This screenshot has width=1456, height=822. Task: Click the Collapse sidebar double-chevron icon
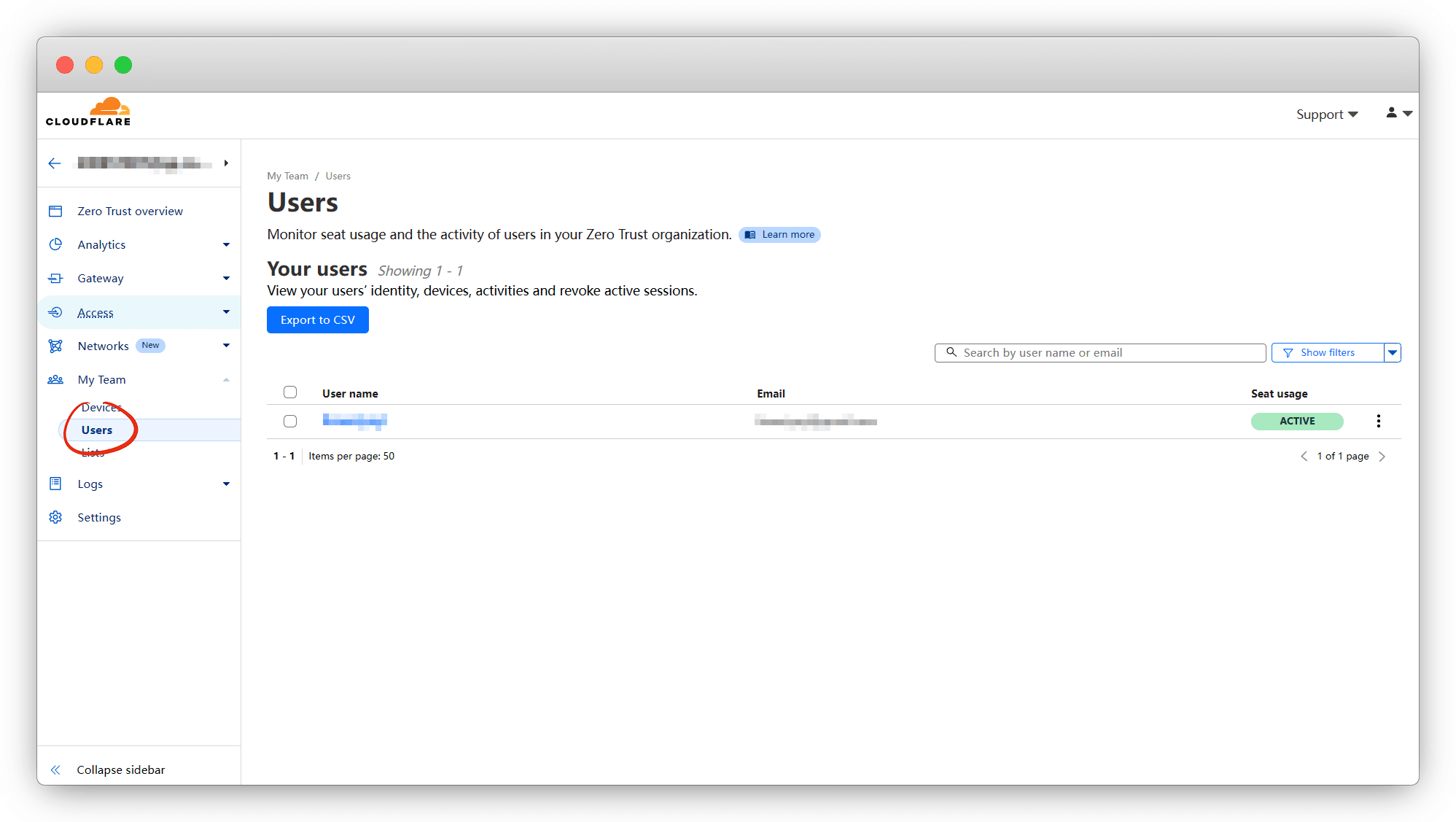[x=55, y=769]
